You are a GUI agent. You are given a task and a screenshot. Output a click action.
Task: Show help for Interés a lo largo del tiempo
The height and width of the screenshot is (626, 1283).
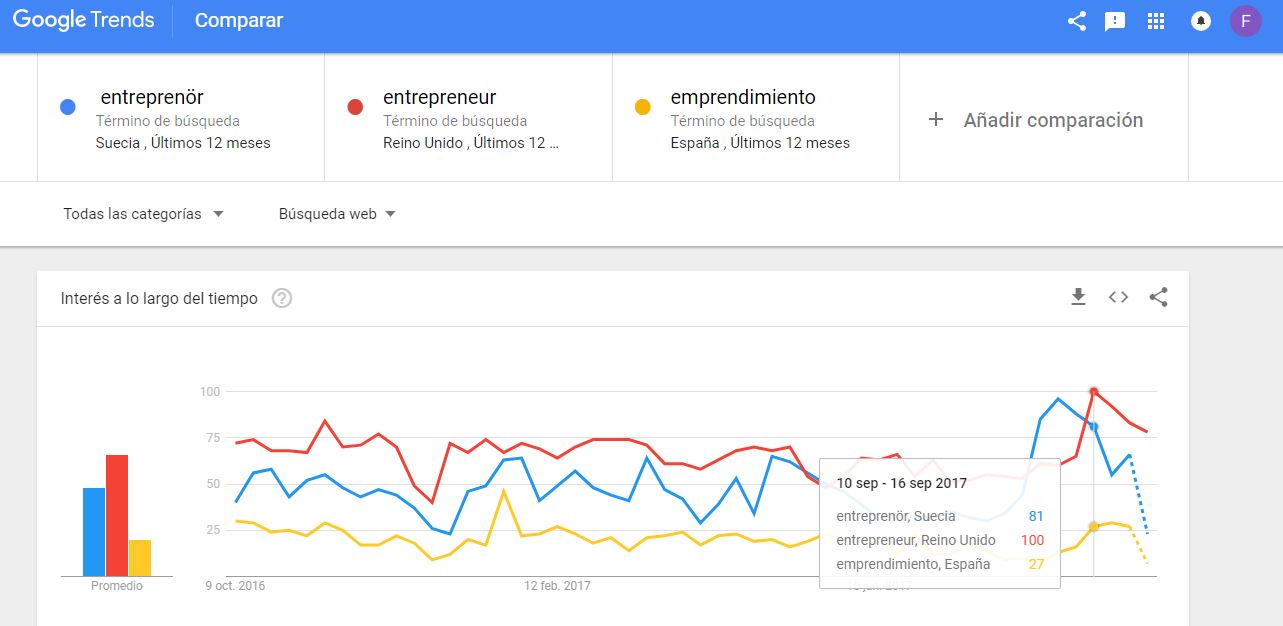pos(282,298)
